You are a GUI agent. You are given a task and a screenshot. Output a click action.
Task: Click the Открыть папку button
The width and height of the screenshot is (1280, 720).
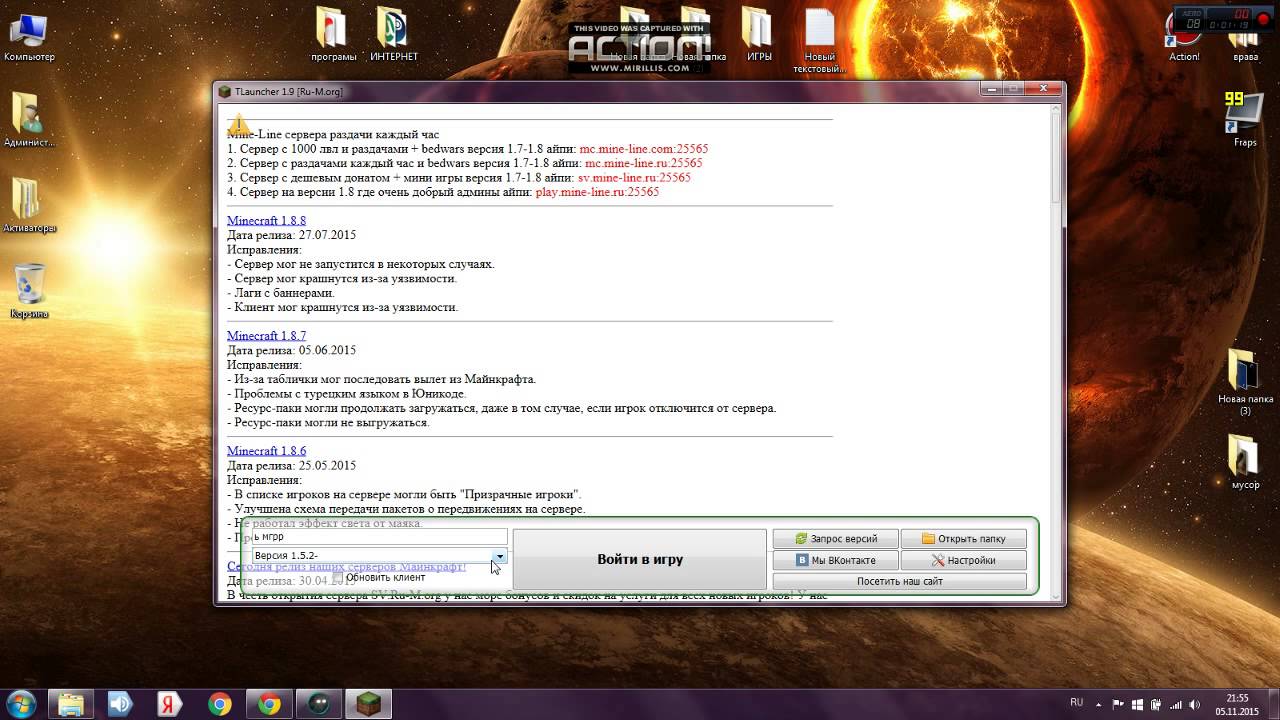click(x=964, y=539)
